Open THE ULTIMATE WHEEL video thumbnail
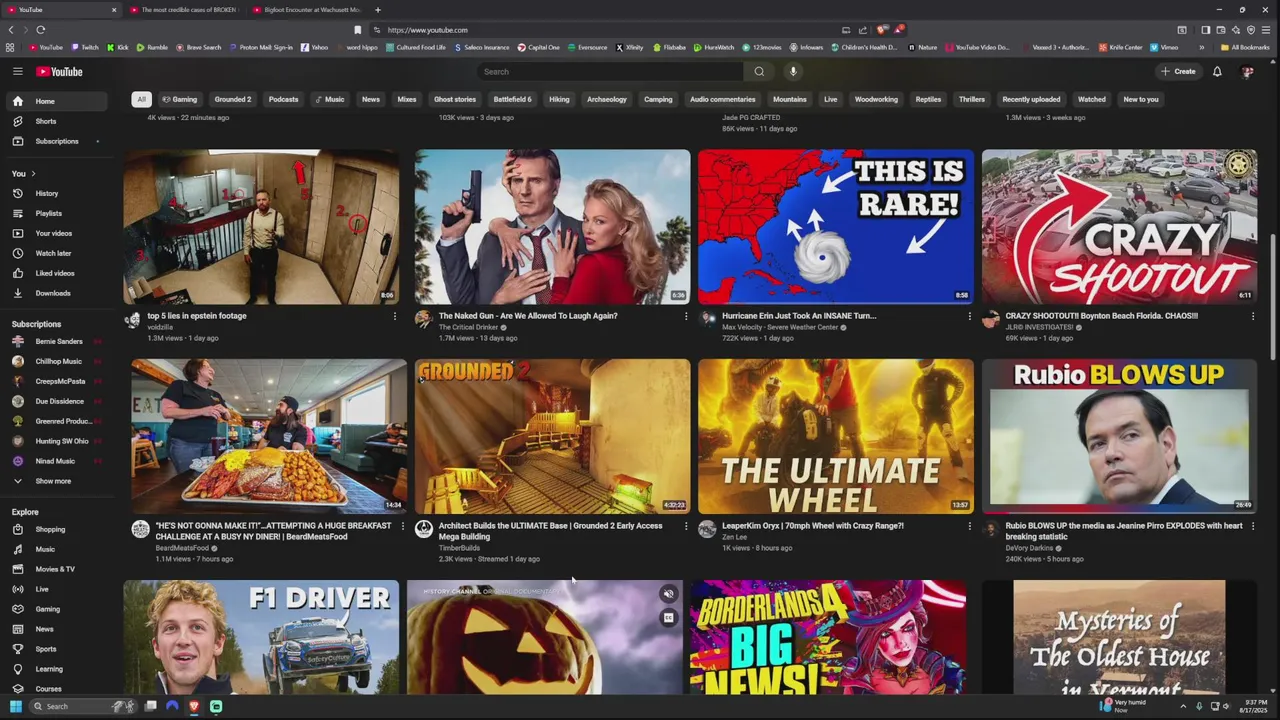The height and width of the screenshot is (720, 1280). [x=835, y=436]
